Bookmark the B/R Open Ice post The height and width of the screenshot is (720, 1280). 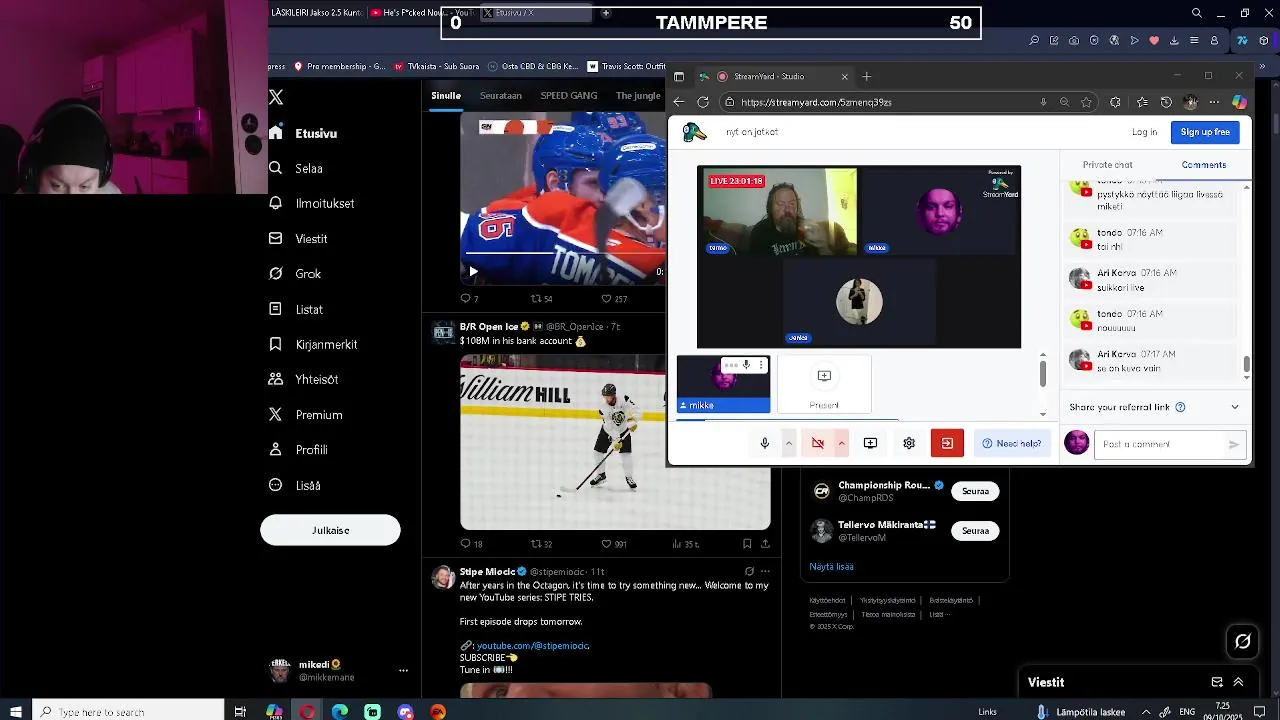[747, 544]
